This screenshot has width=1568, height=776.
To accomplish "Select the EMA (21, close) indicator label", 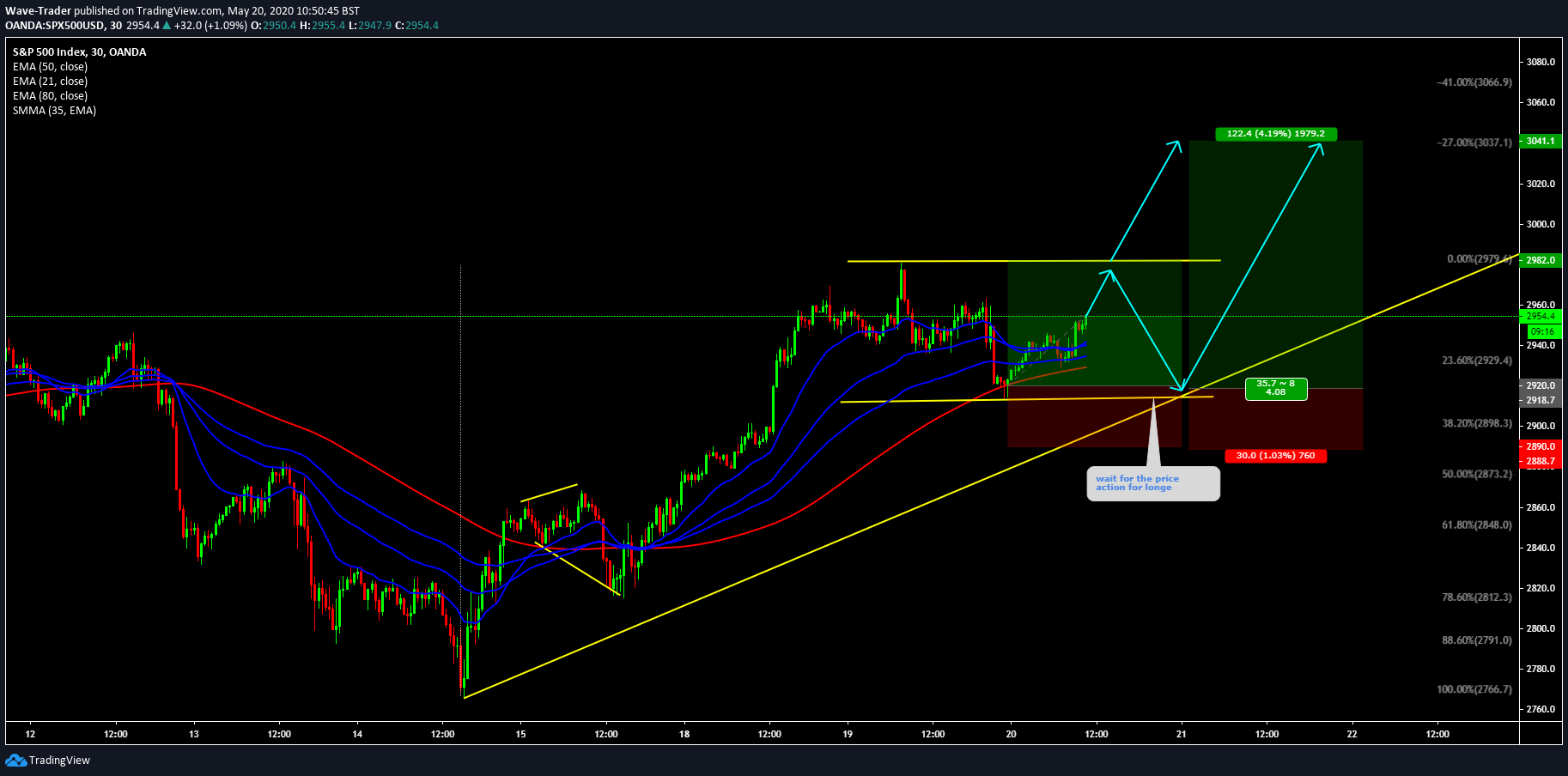I will pyautogui.click(x=50, y=82).
